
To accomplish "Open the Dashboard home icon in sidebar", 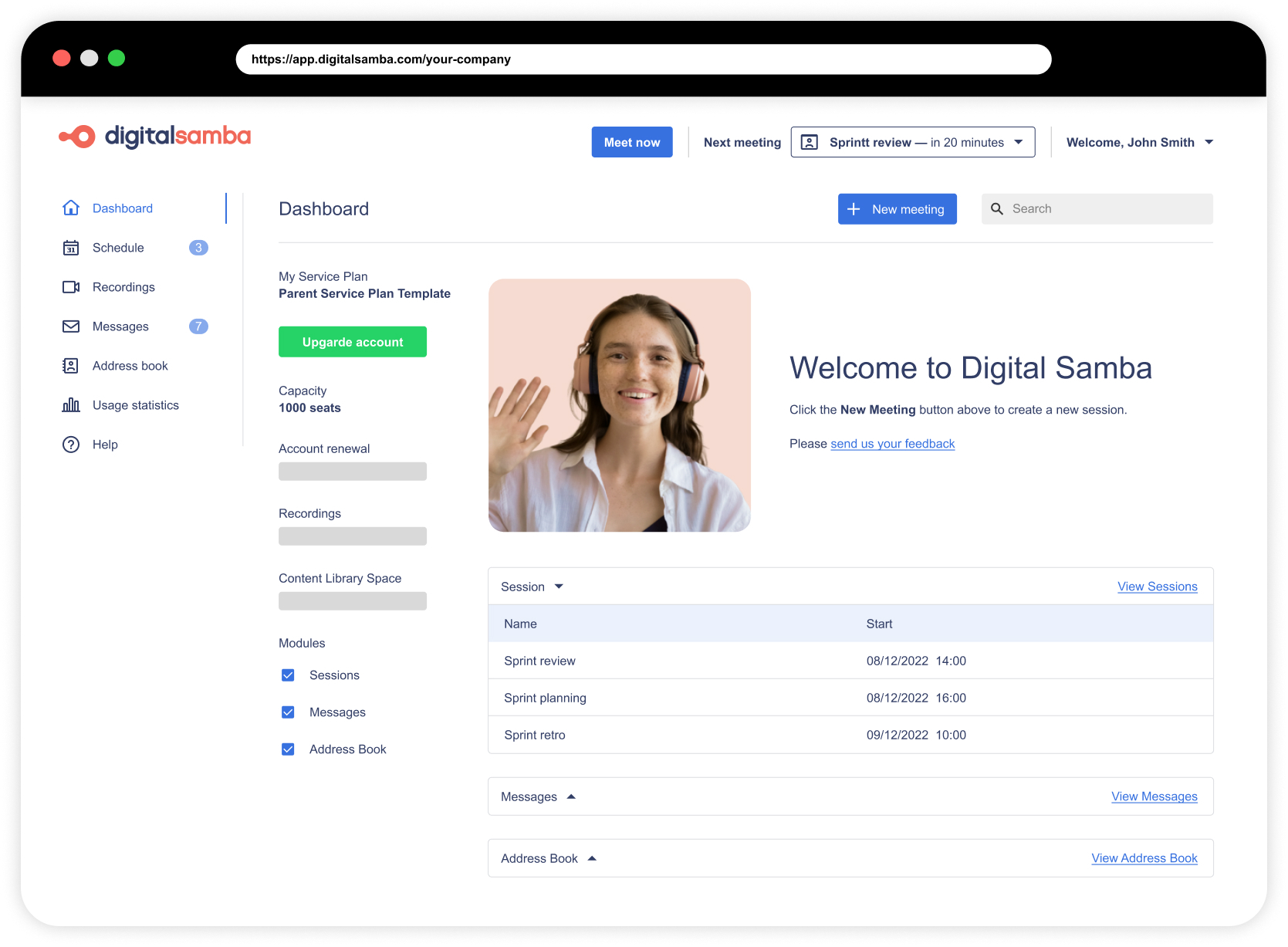I will 70,208.
